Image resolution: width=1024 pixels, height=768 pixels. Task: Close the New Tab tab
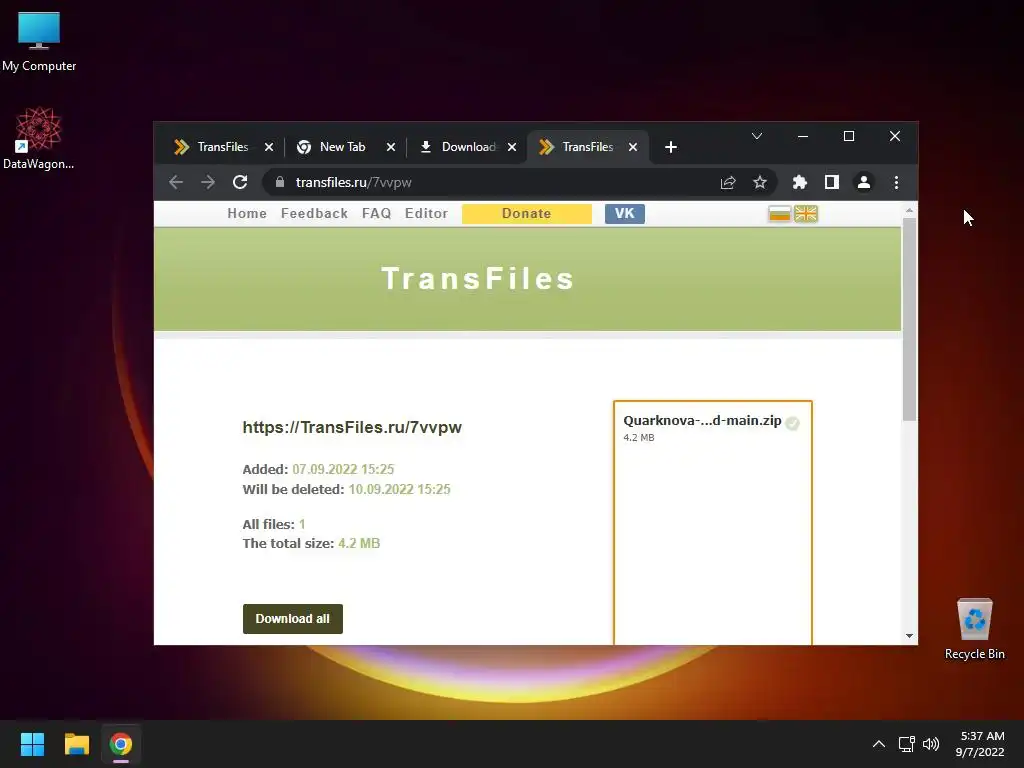(x=391, y=147)
